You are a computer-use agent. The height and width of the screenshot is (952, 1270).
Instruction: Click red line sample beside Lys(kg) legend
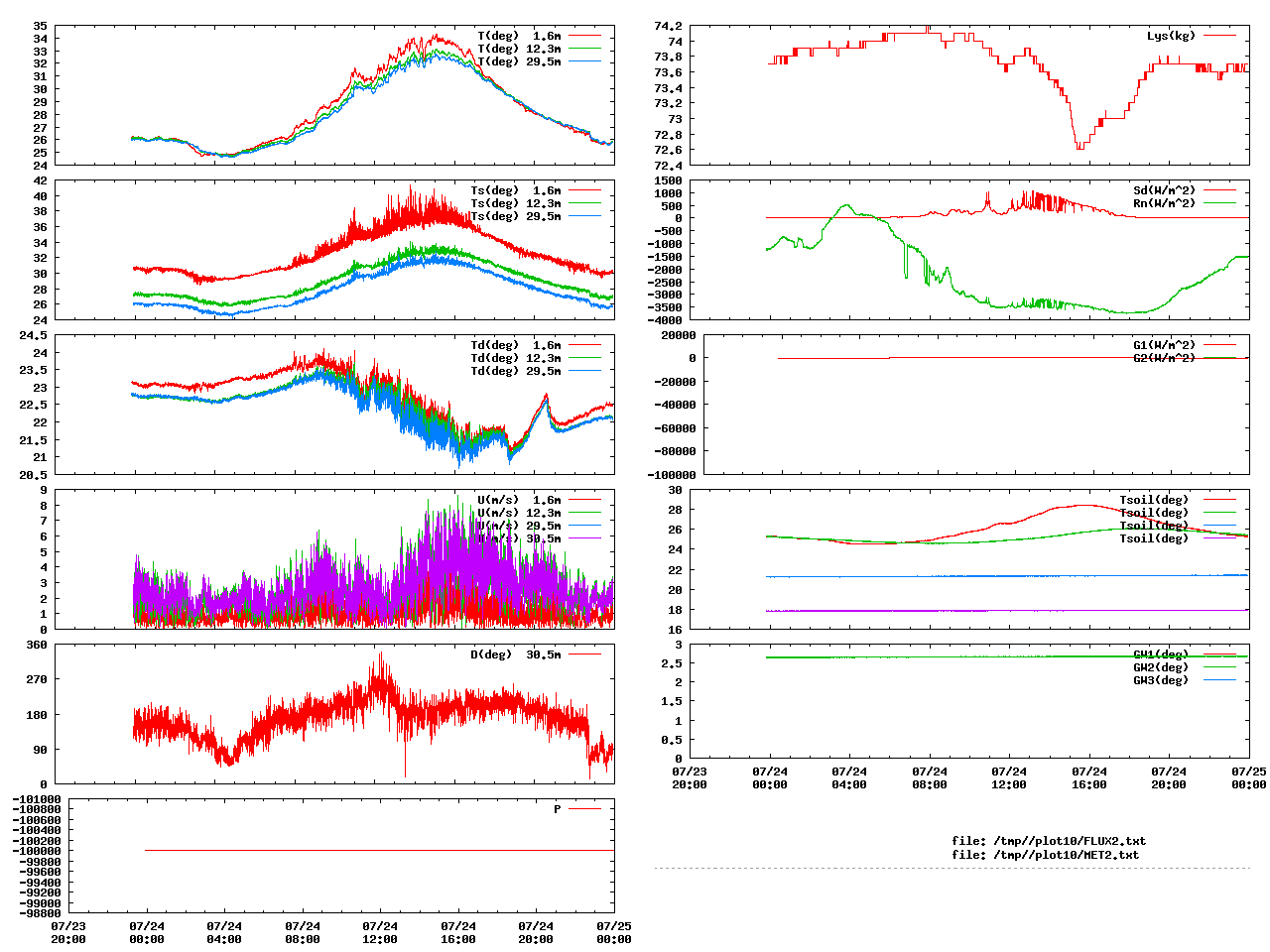pos(1219,36)
